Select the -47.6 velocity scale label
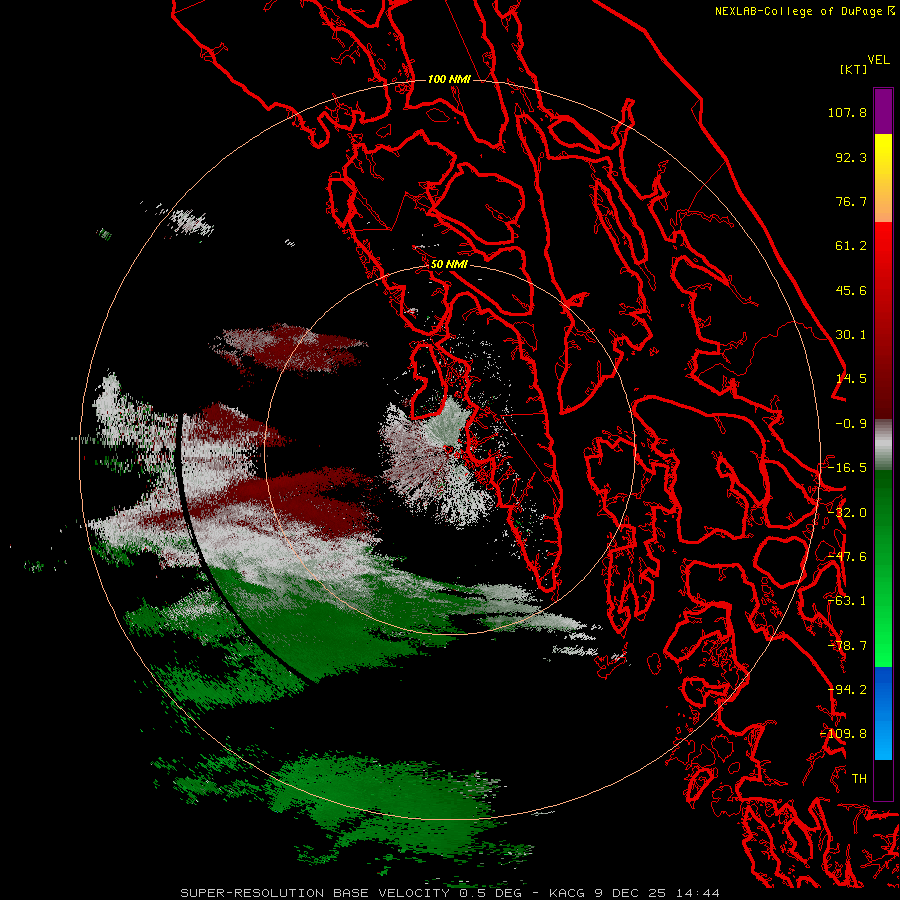900x900 pixels. pyautogui.click(x=847, y=557)
